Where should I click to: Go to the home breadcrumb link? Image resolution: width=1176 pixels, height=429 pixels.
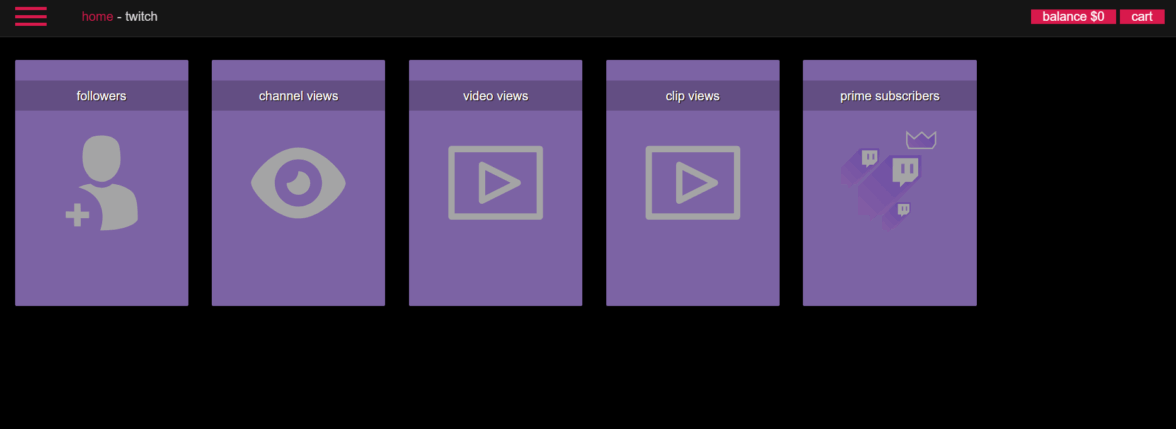pyautogui.click(x=98, y=16)
